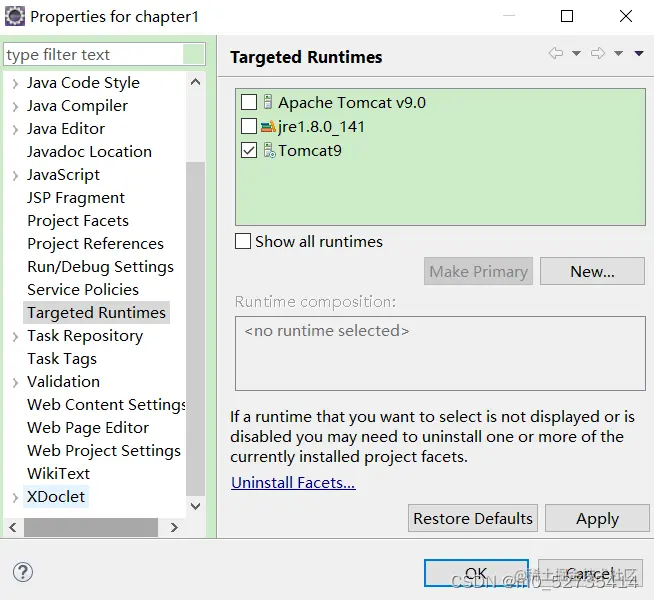
Task: Open Project References page
Action: (x=96, y=244)
